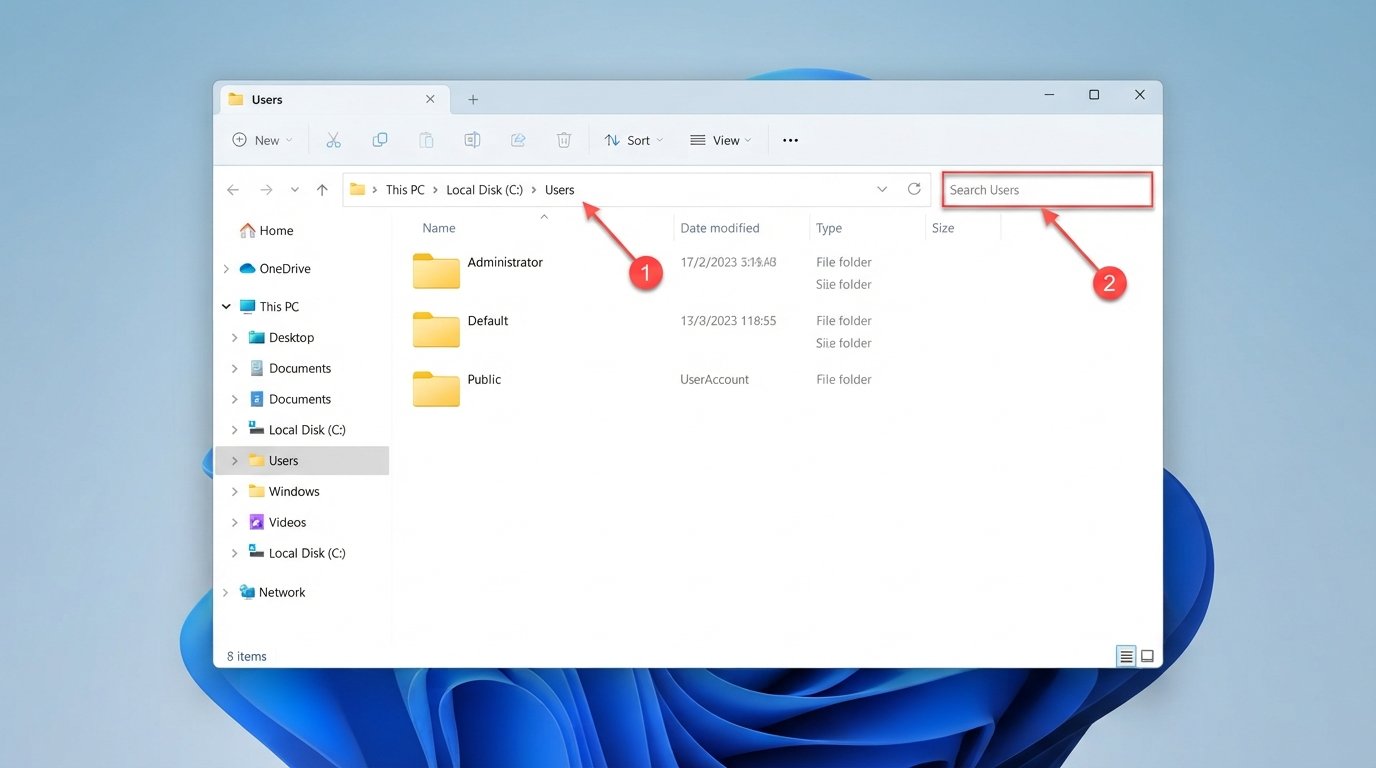
Task: Go forward with the right arrow button
Action: [x=266, y=190]
